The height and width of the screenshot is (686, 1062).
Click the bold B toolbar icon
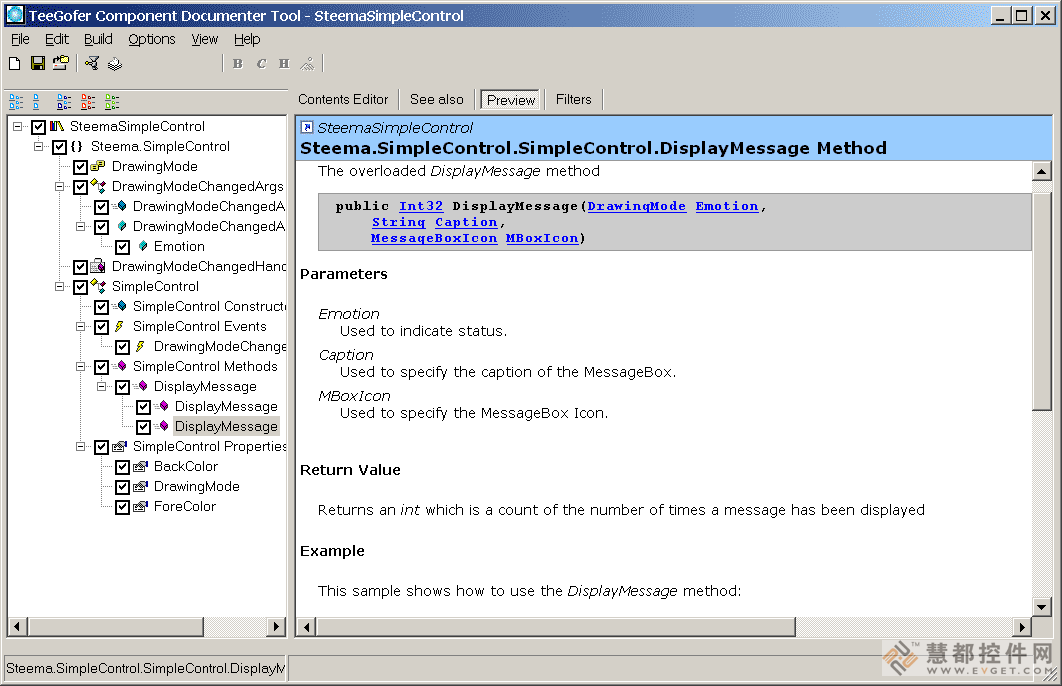pos(238,64)
